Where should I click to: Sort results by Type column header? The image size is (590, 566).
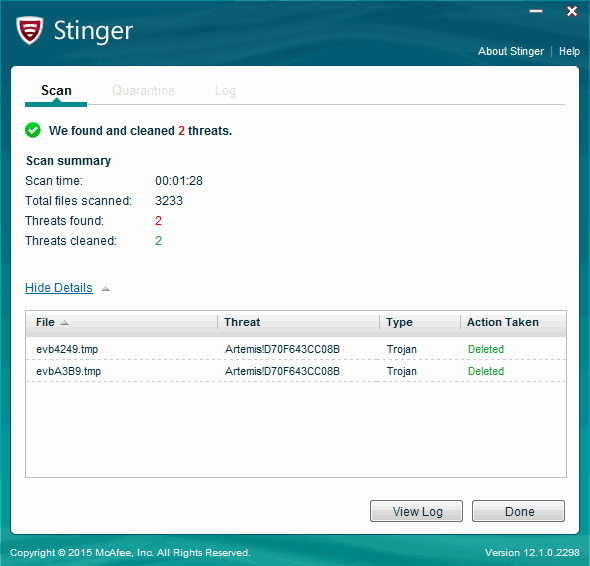point(420,323)
